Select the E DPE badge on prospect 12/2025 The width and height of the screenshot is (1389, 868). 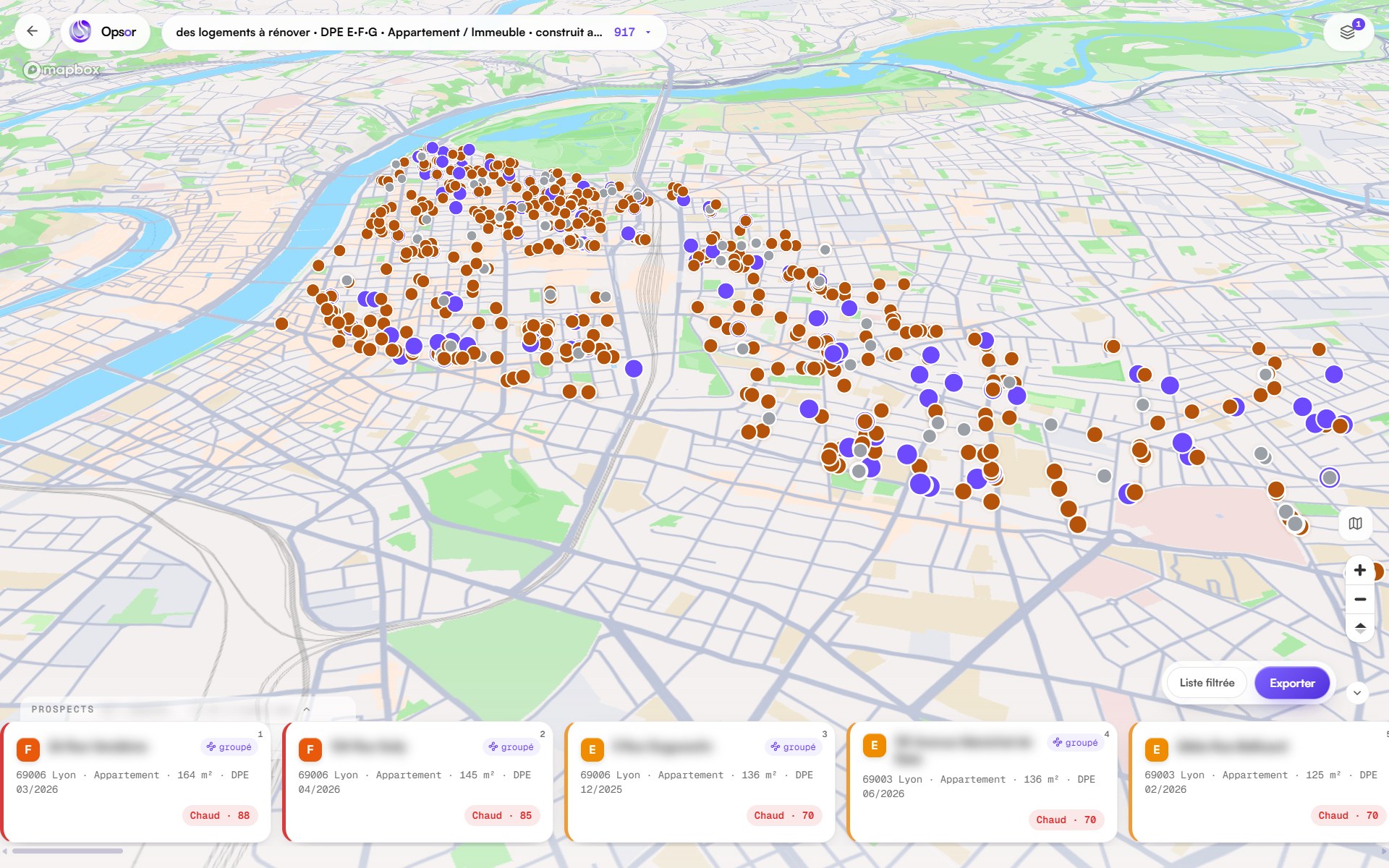[592, 749]
